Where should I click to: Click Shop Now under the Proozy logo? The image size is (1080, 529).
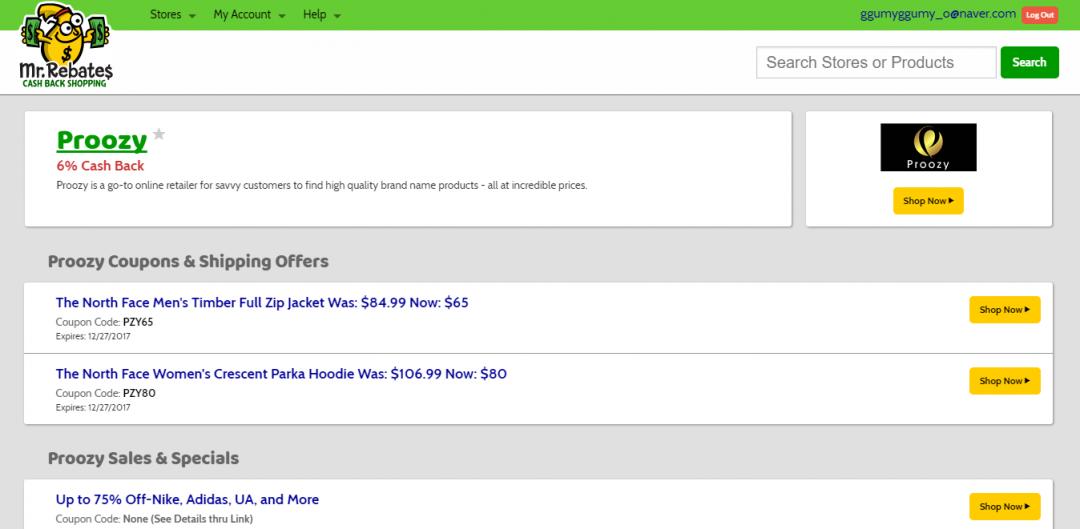pyautogui.click(x=928, y=201)
